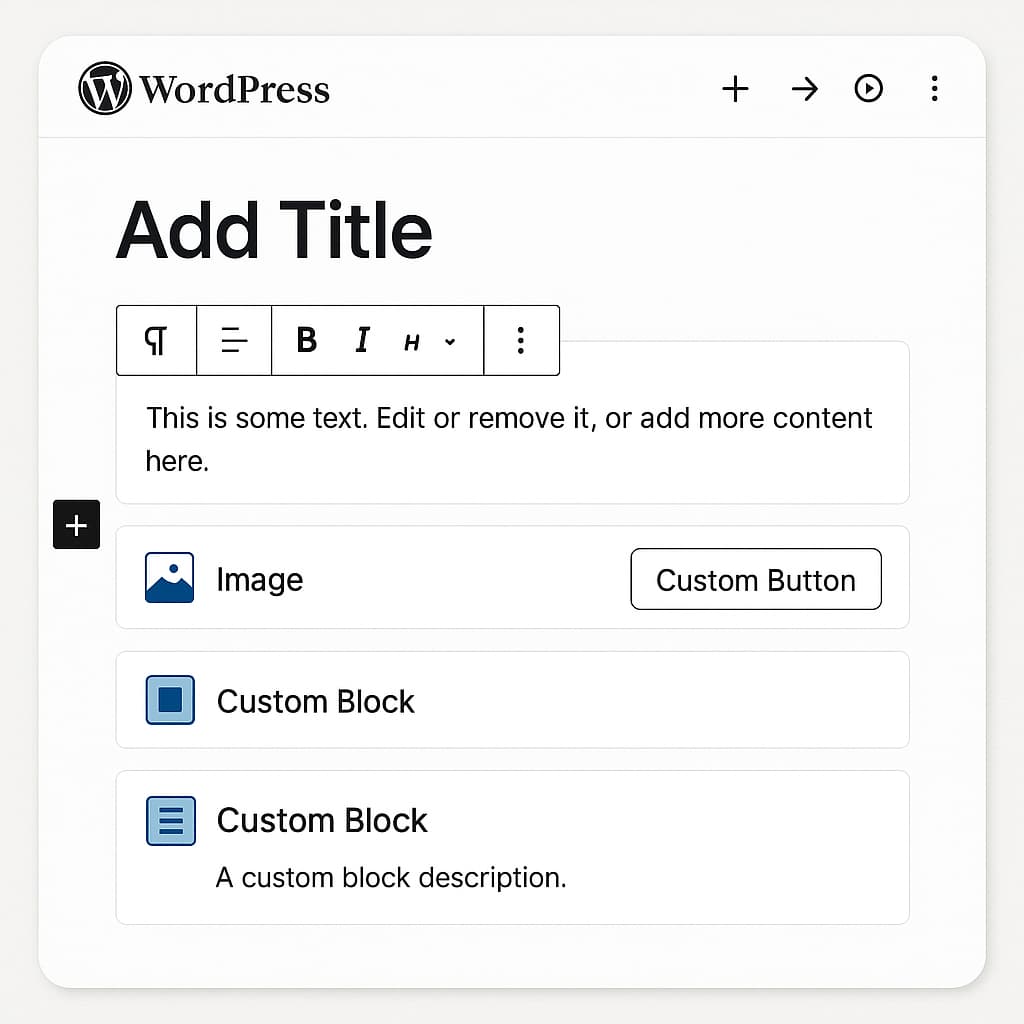The height and width of the screenshot is (1024, 1024).
Task: Open the header three-dot options menu
Action: tap(934, 89)
